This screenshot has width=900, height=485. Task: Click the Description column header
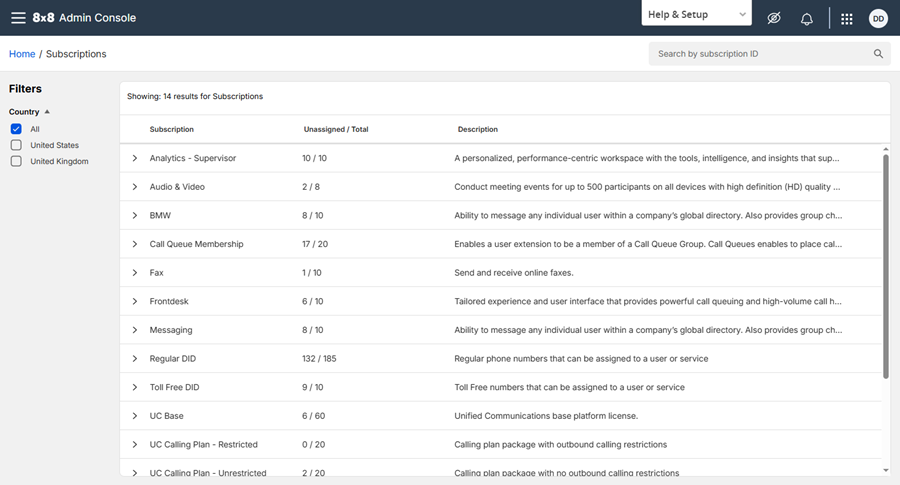click(x=478, y=129)
